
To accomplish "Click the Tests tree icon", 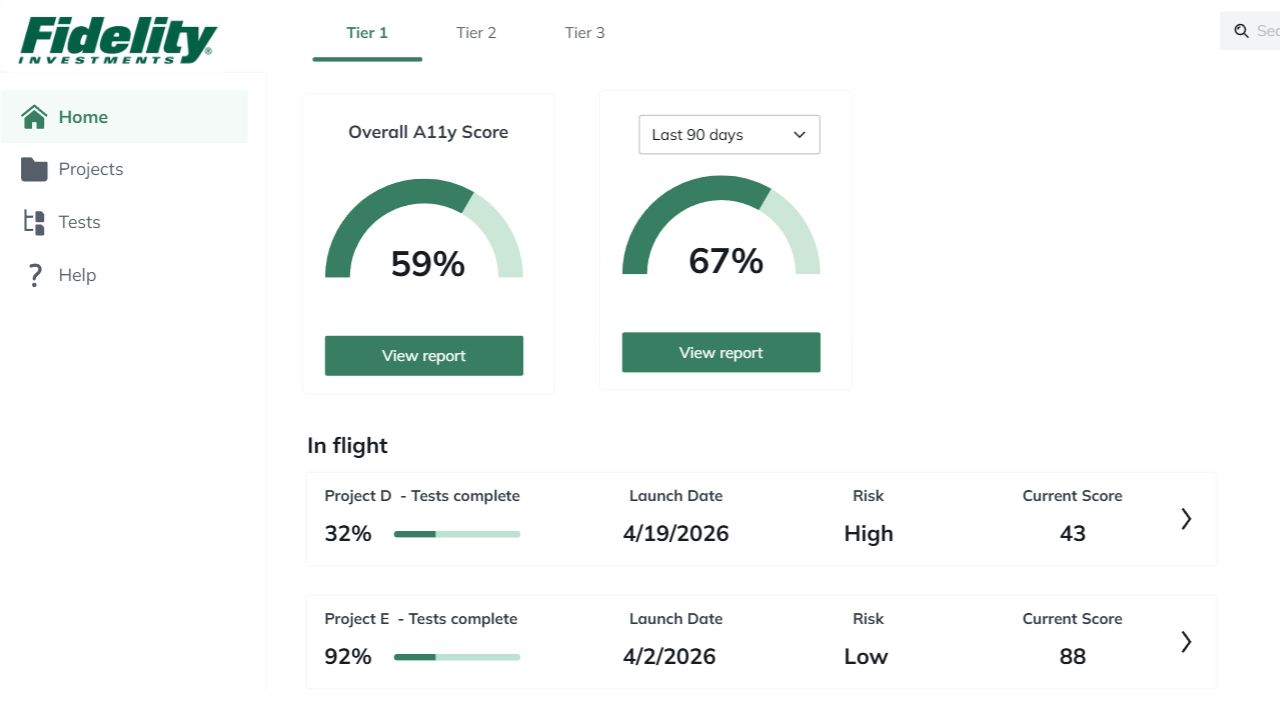I will tap(34, 222).
